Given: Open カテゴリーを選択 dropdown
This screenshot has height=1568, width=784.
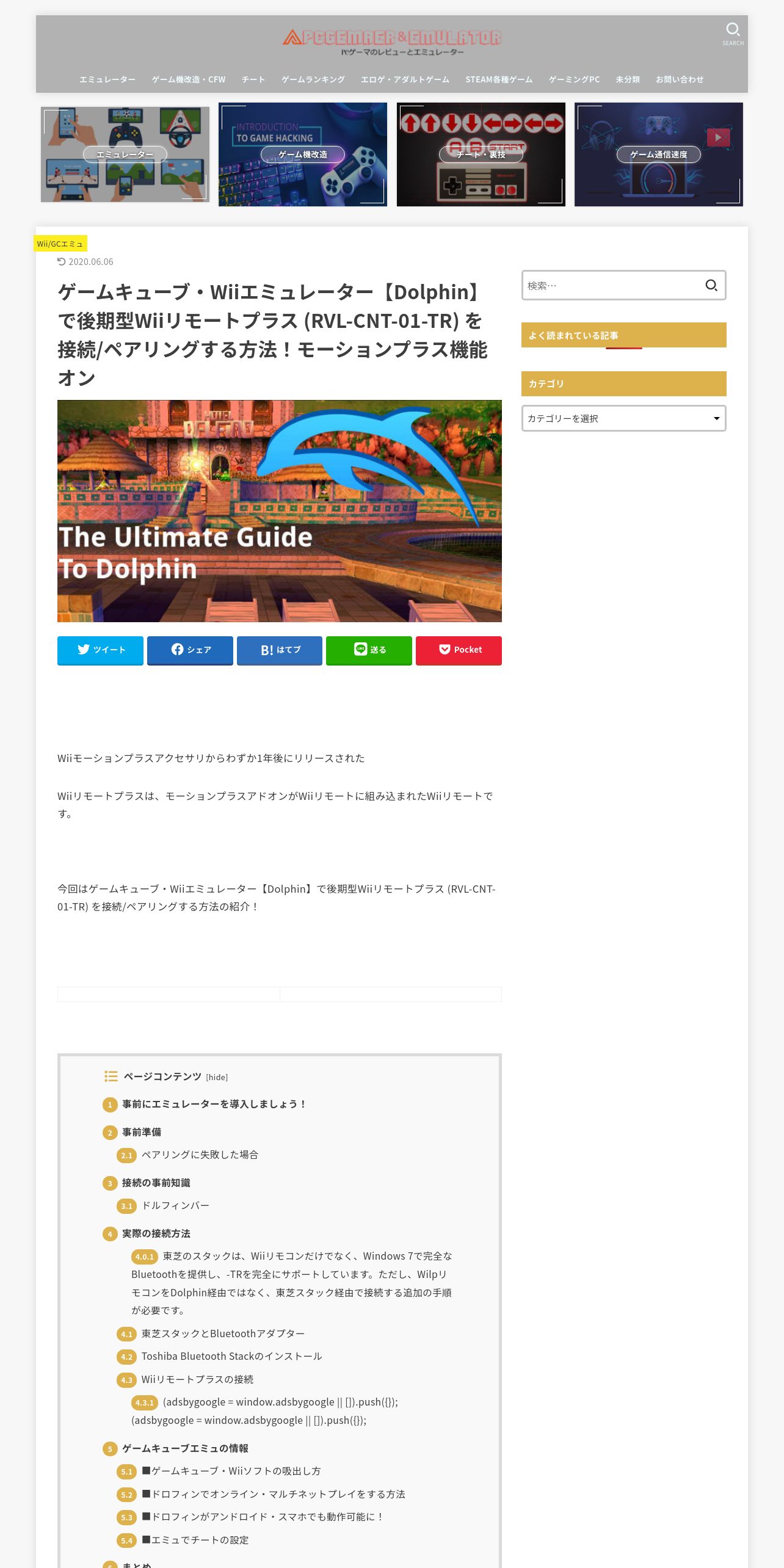Looking at the screenshot, I should point(623,418).
